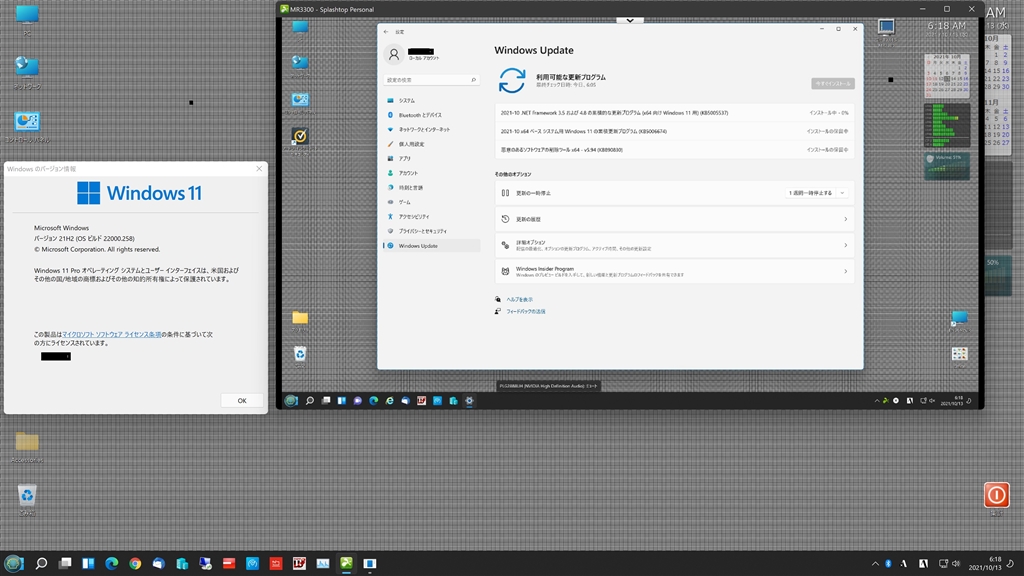Select ネットワークとインターネット in the sidebar
1024x576 pixels.
tap(424, 130)
